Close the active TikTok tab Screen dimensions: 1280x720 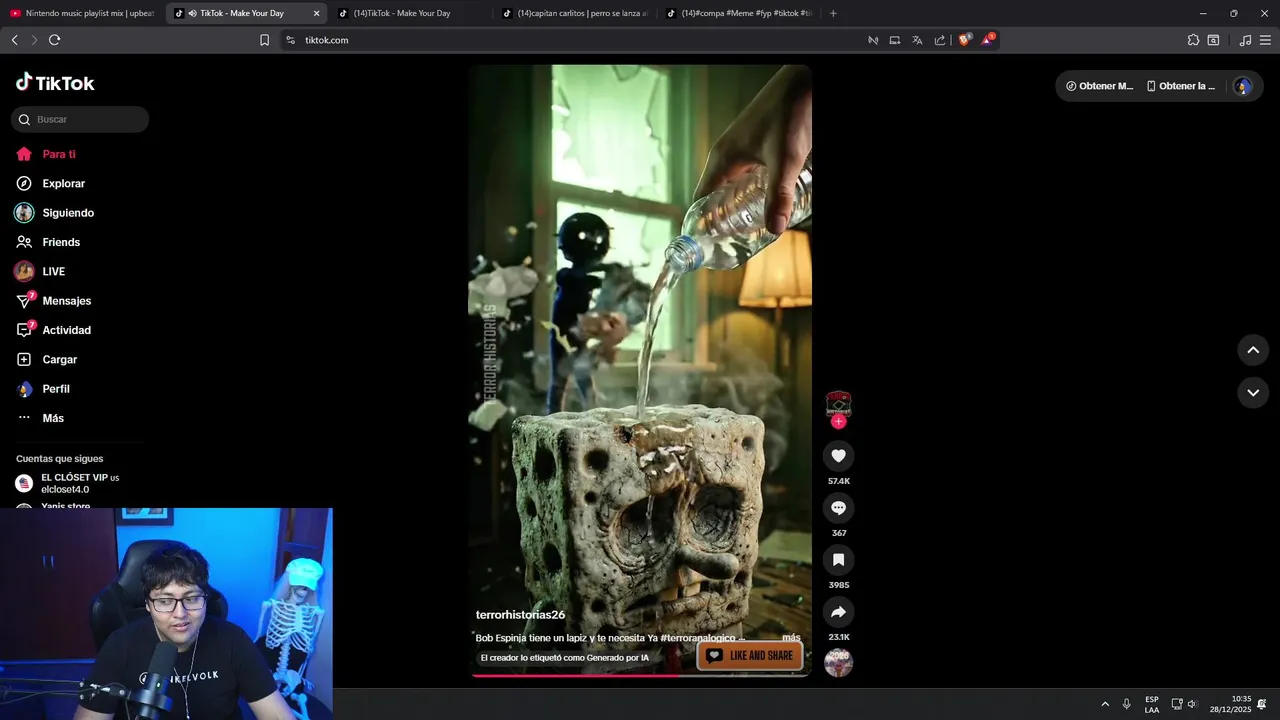[x=317, y=13]
